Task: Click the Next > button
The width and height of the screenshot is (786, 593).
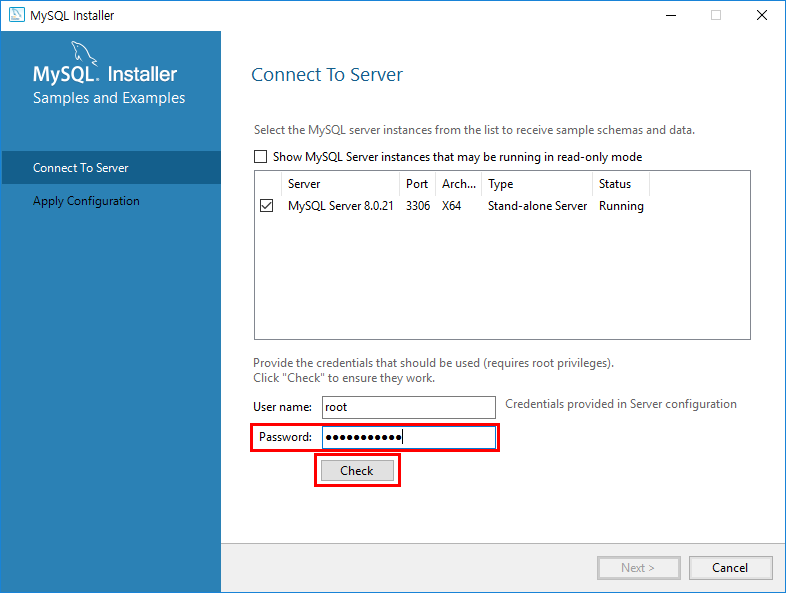Action: pyautogui.click(x=638, y=567)
